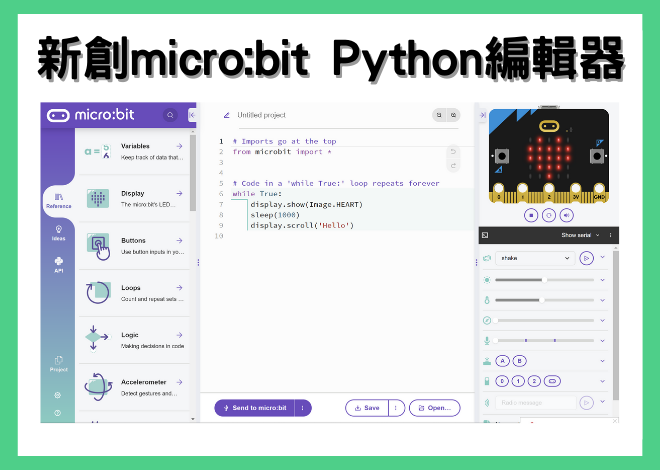Open the shake gesture dropdown
The height and width of the screenshot is (470, 660).
[535, 258]
